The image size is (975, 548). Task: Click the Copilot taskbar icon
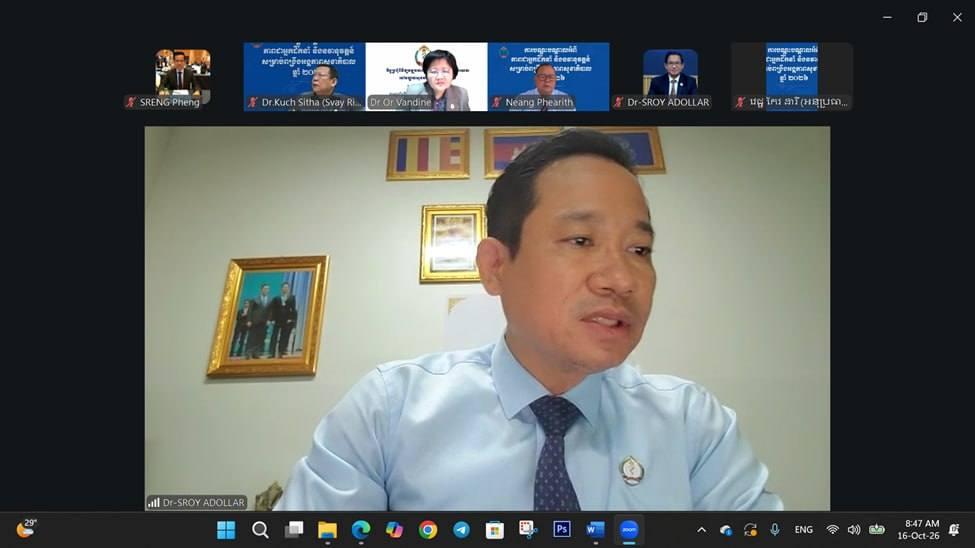pos(394,530)
